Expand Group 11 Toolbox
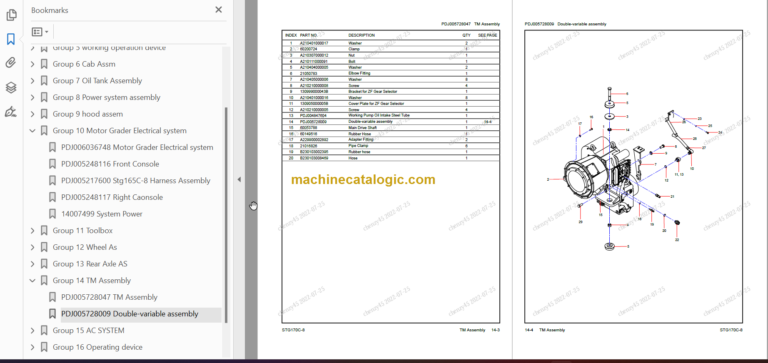 click(x=33, y=230)
